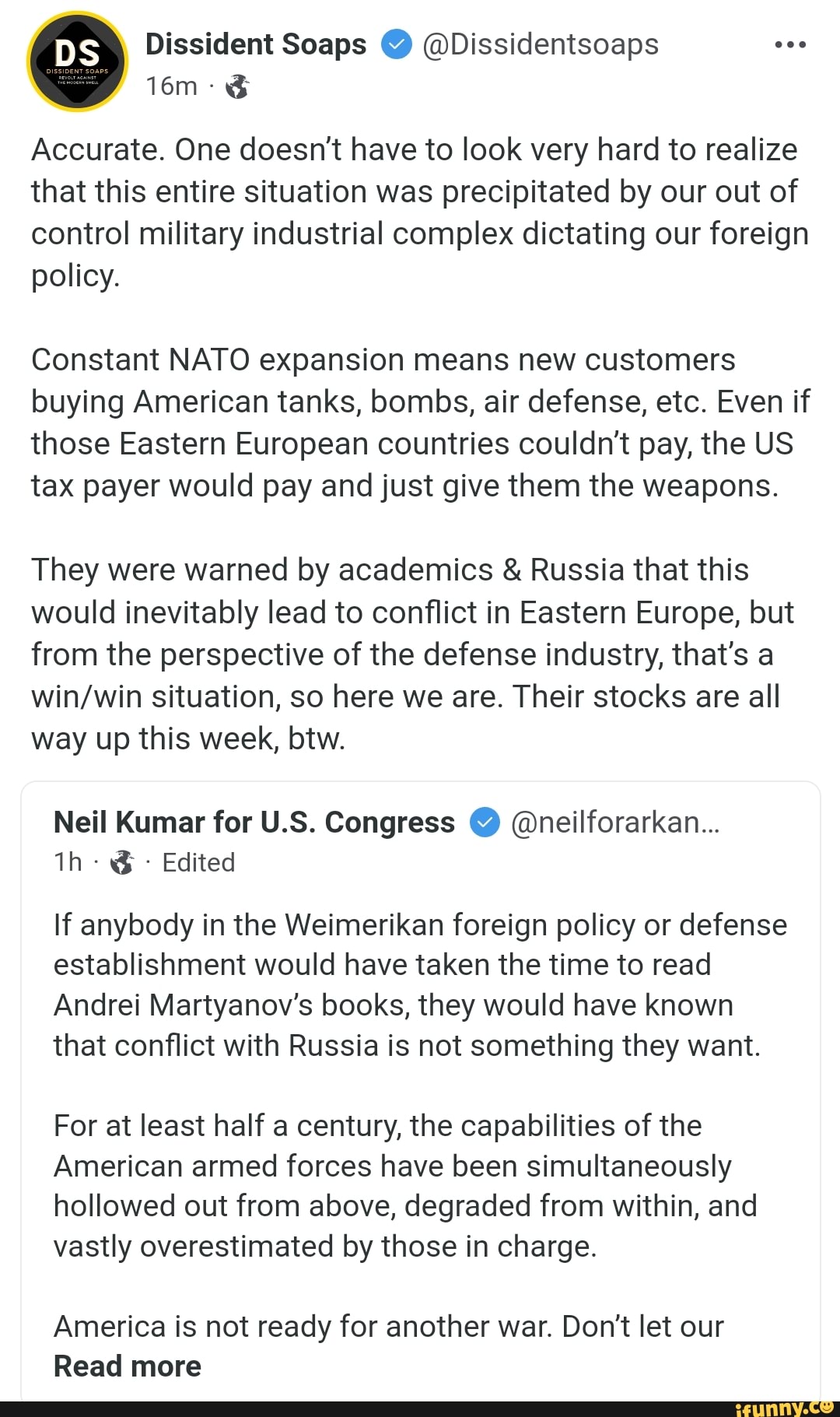Click the globe icon beside 16m
Image resolution: width=840 pixels, height=1417 pixels.
(237, 86)
